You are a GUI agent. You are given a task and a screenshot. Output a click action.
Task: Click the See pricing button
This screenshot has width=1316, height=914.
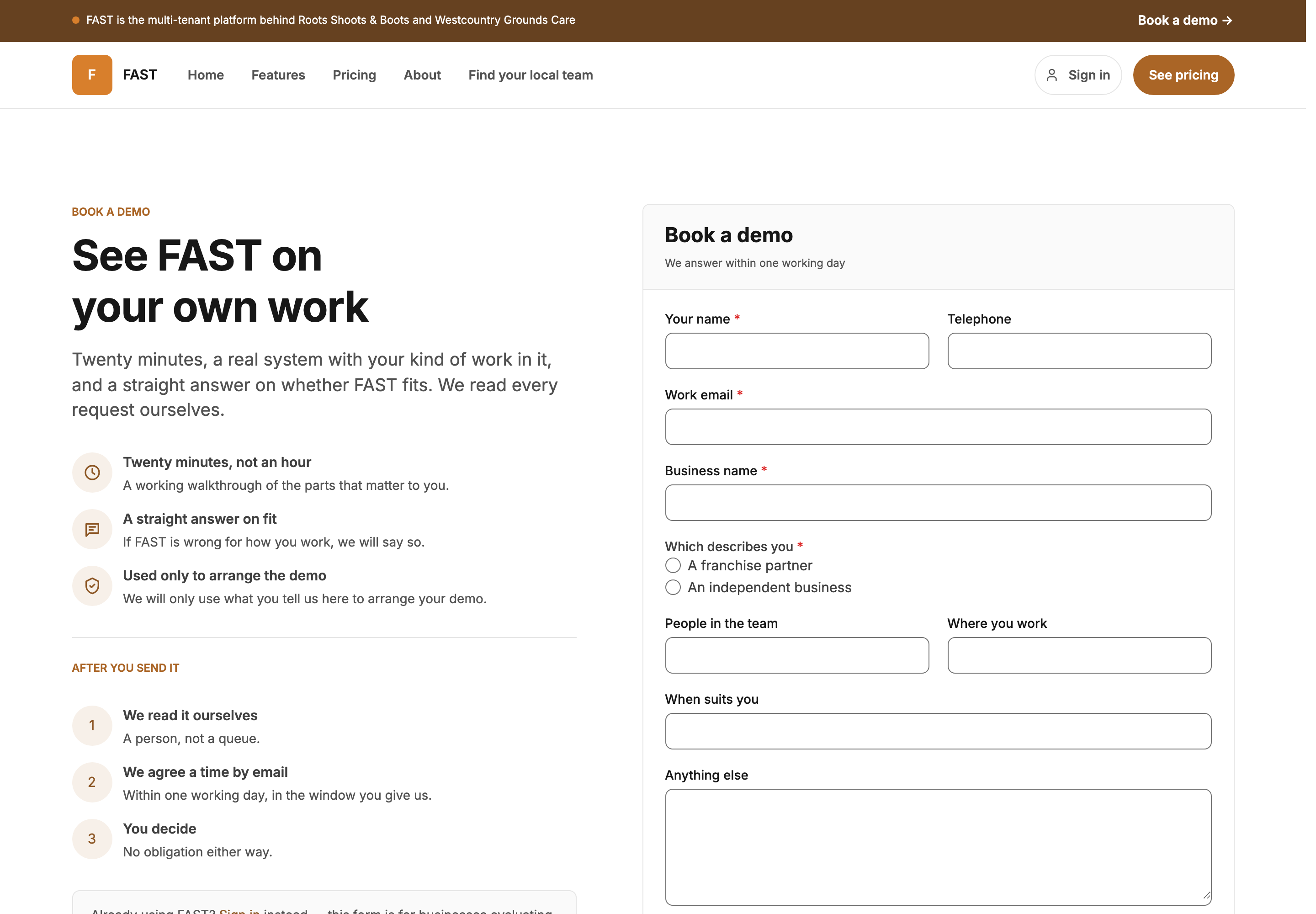click(1183, 75)
